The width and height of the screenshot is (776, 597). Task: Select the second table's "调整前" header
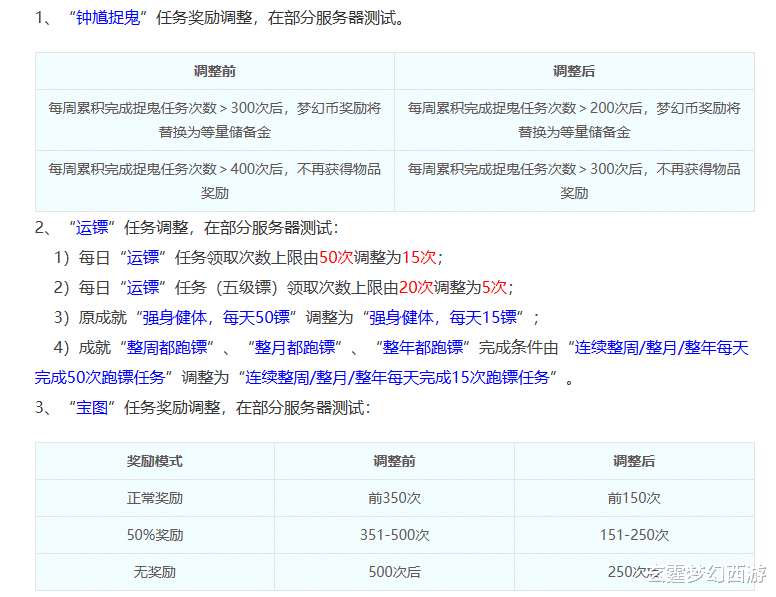(x=394, y=461)
